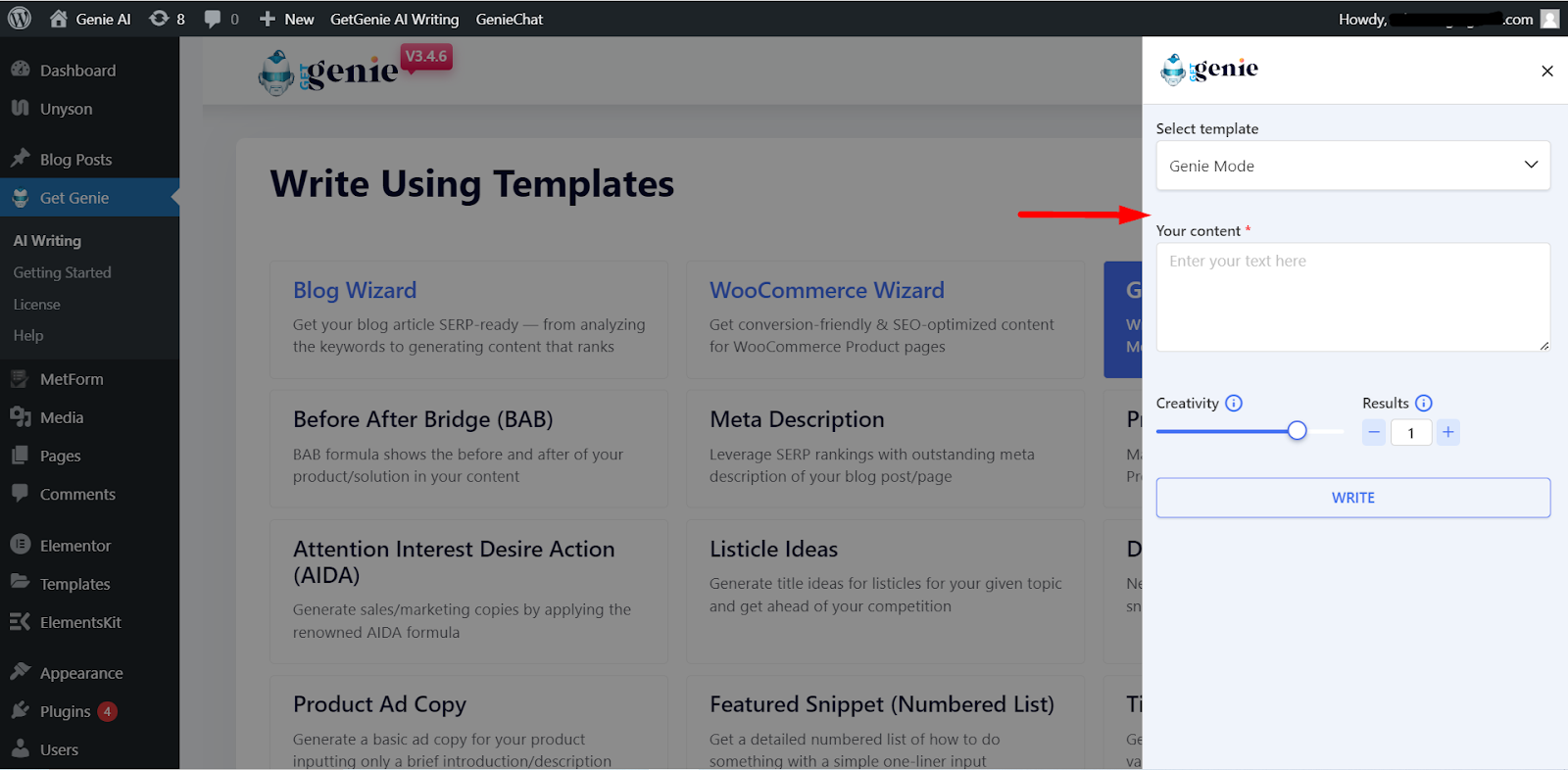This screenshot has width=1568, height=770.
Task: Click the Results number field
Action: (1411, 432)
